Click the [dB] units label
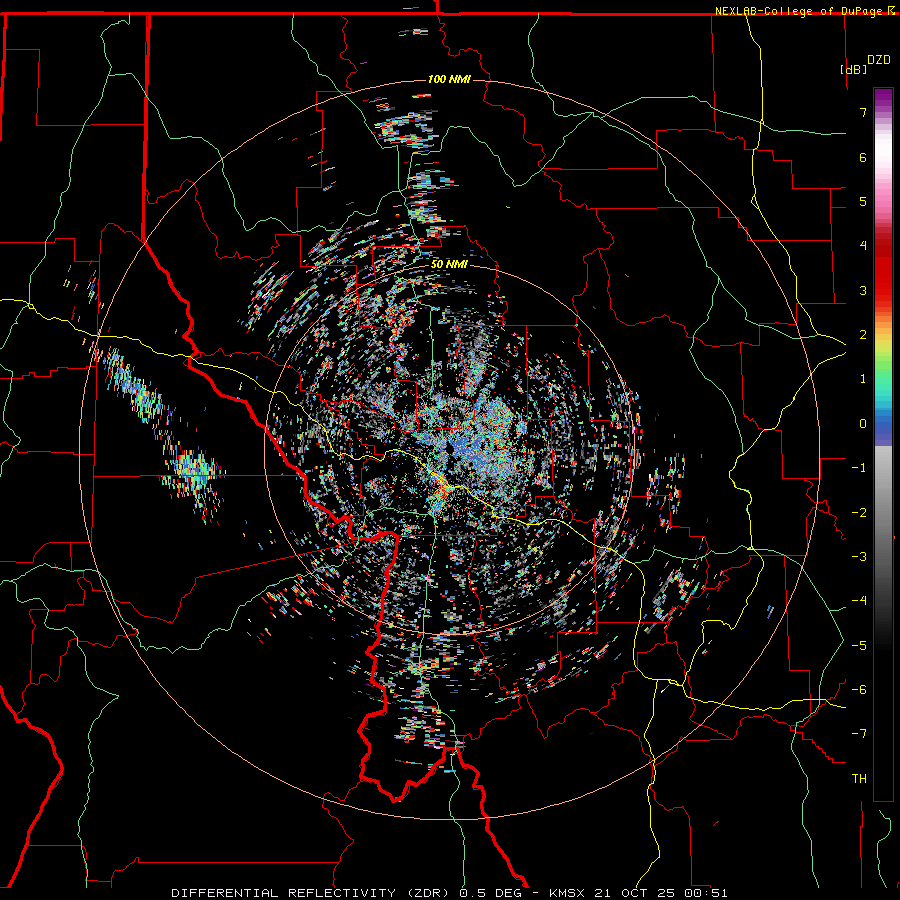The height and width of the screenshot is (900, 900). [x=854, y=69]
